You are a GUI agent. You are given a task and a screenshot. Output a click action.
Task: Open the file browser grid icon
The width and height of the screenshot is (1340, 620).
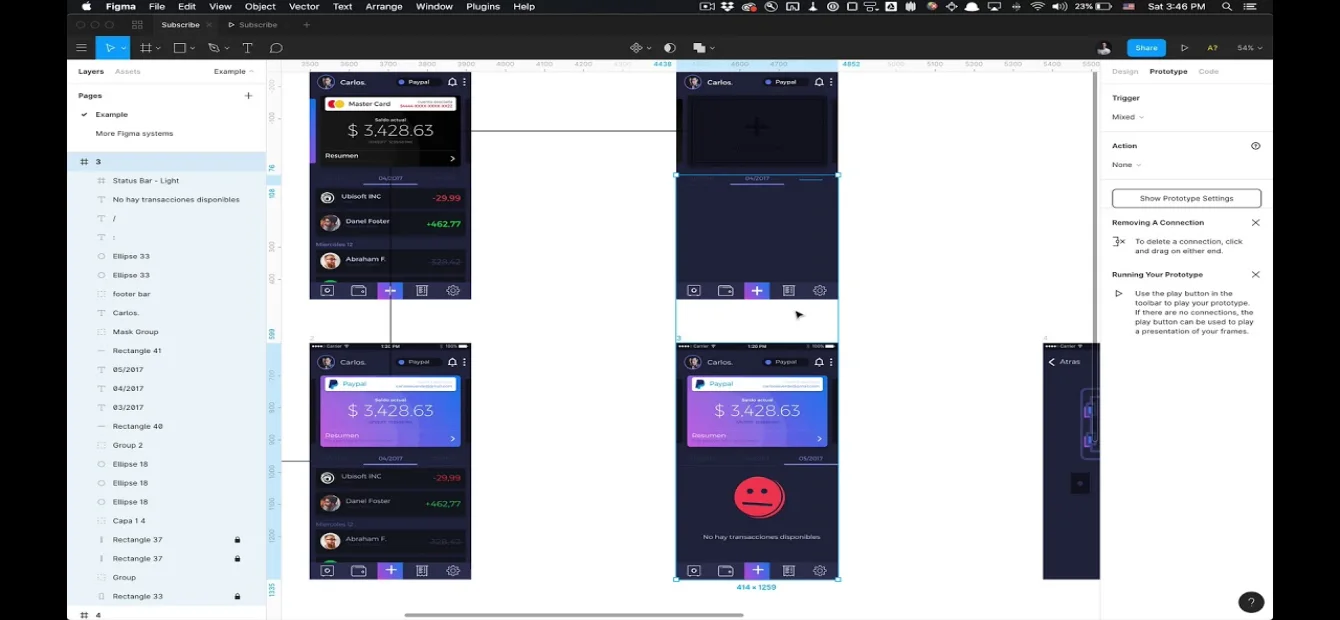tap(137, 24)
